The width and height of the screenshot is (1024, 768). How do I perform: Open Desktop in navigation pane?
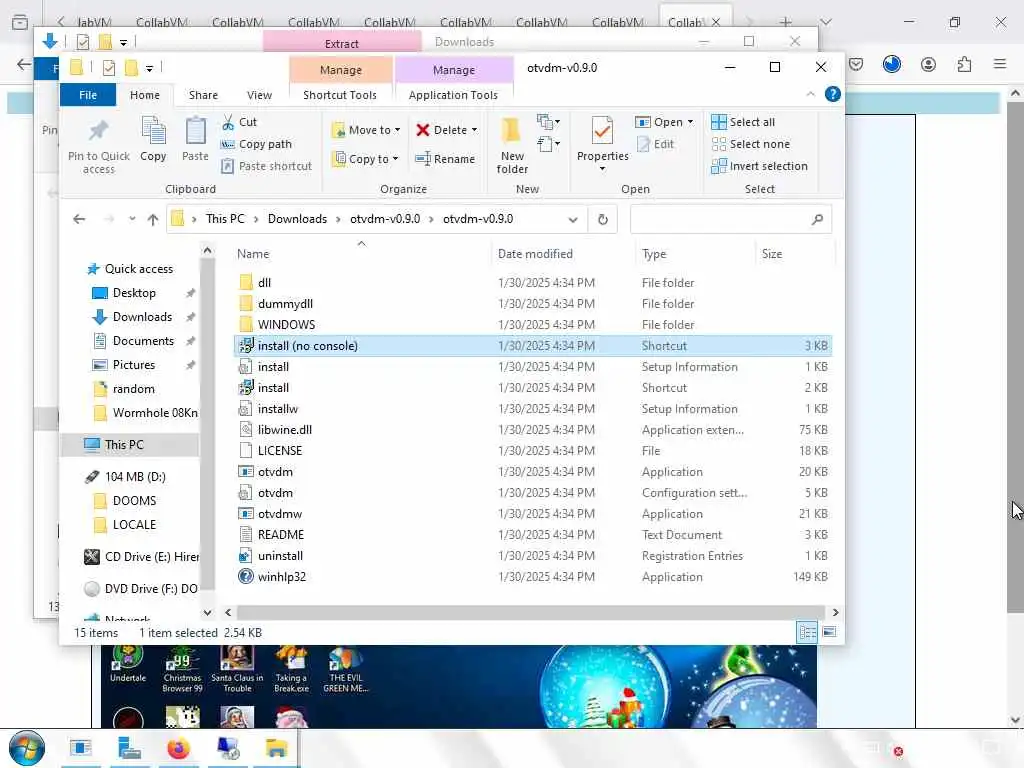point(124,293)
